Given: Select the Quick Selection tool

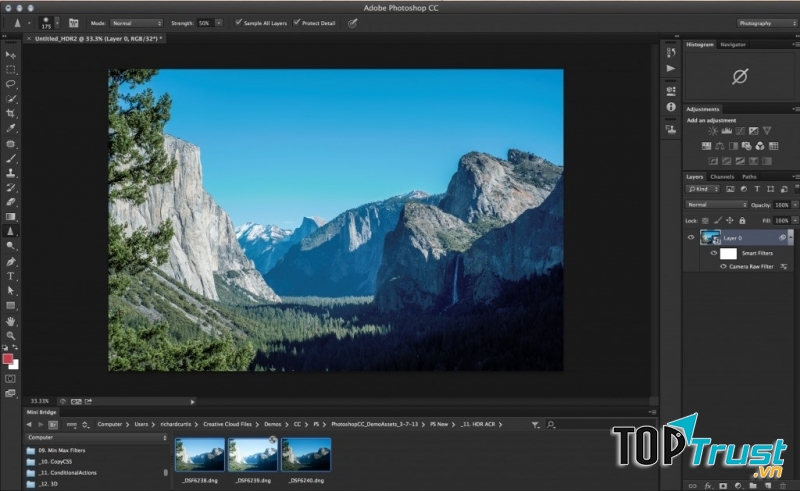Looking at the screenshot, I should click(x=10, y=99).
